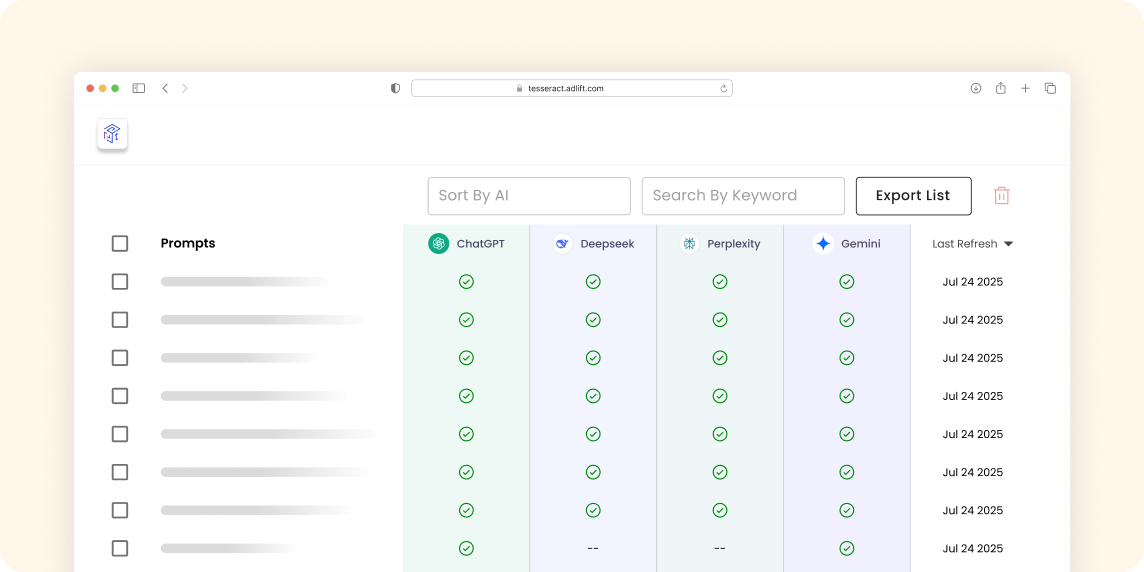This screenshot has width=1144, height=572.
Task: Click the first row's Jul 24 2025 date
Action: point(973,282)
